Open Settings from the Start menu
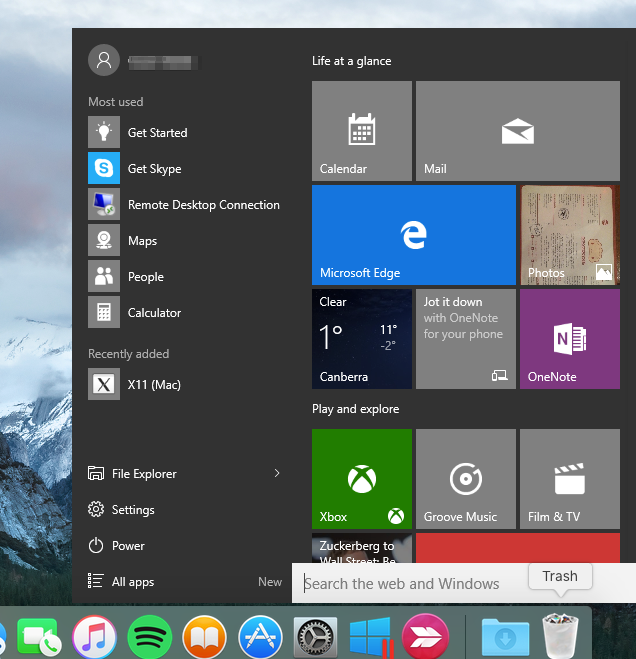The height and width of the screenshot is (659, 636). click(x=121, y=510)
